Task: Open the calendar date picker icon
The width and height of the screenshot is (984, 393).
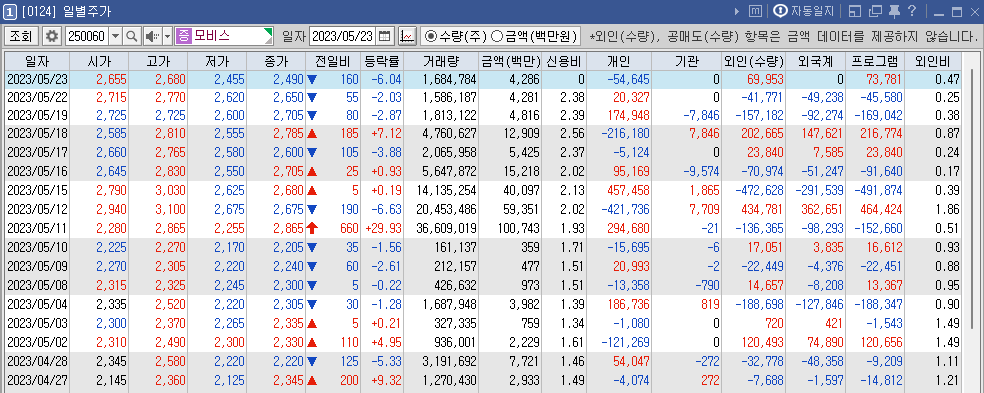Action: 385,36
